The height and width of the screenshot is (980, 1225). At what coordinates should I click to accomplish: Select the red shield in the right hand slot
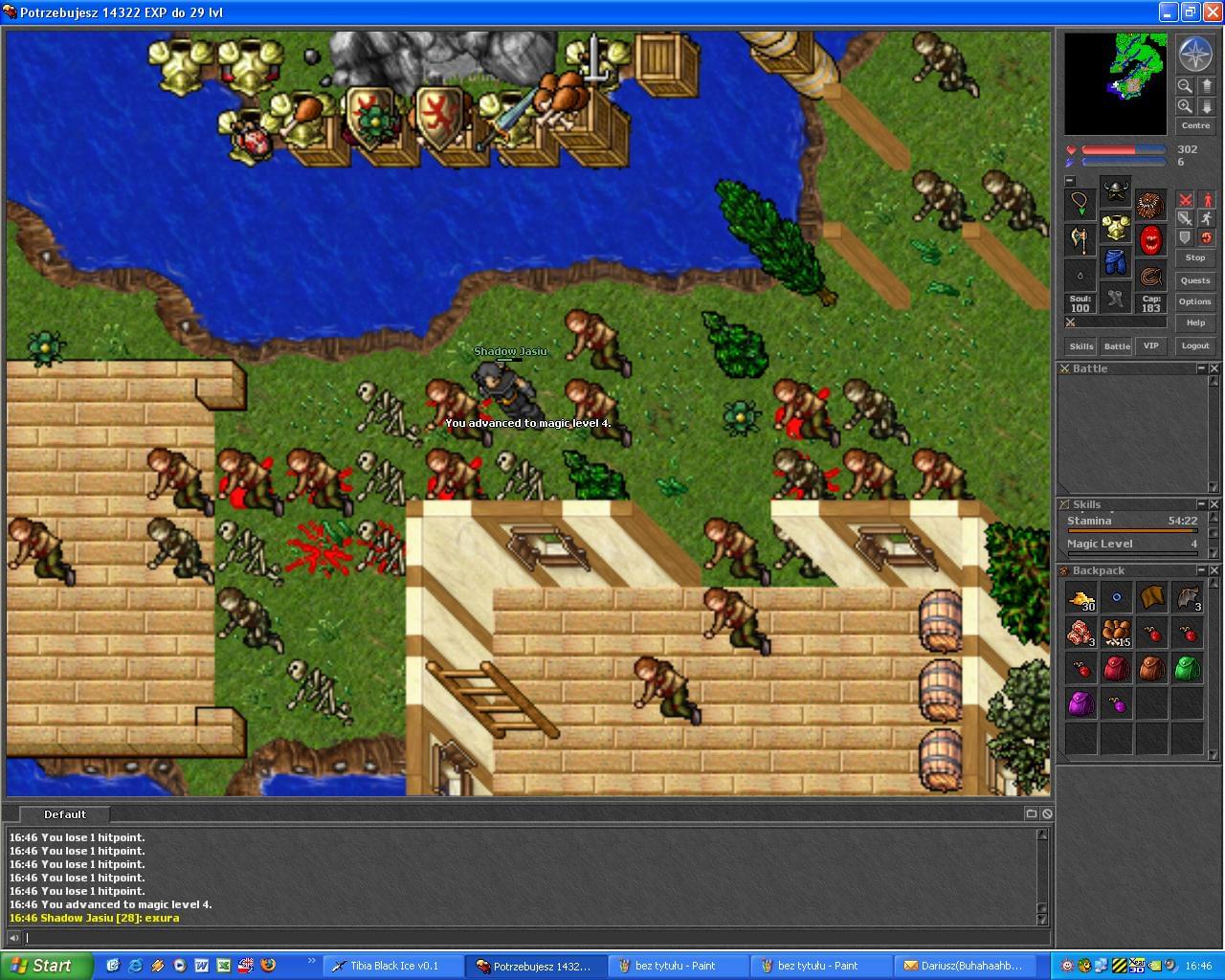pos(1151,238)
